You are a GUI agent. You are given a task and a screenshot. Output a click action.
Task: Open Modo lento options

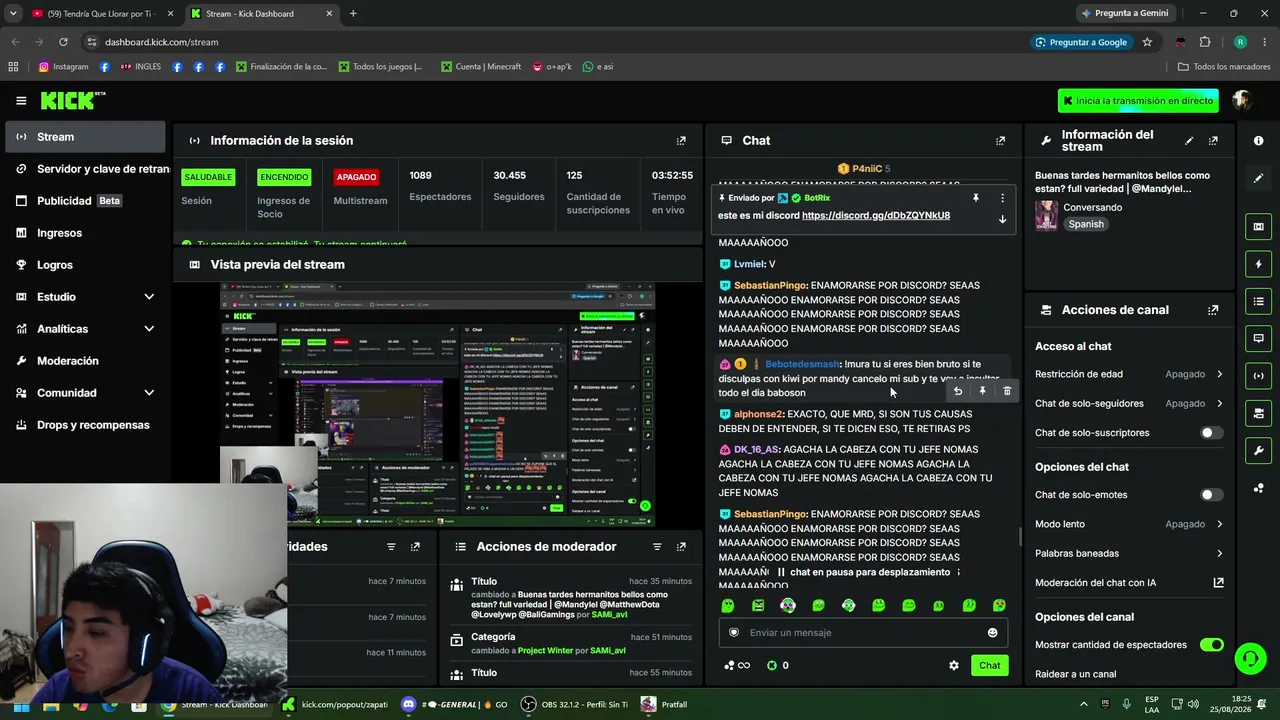(1129, 524)
